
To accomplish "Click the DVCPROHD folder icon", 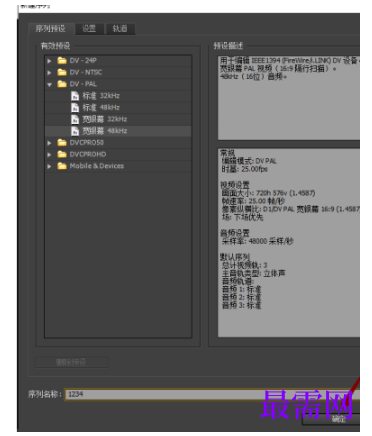I will pyautogui.click(x=62, y=154).
